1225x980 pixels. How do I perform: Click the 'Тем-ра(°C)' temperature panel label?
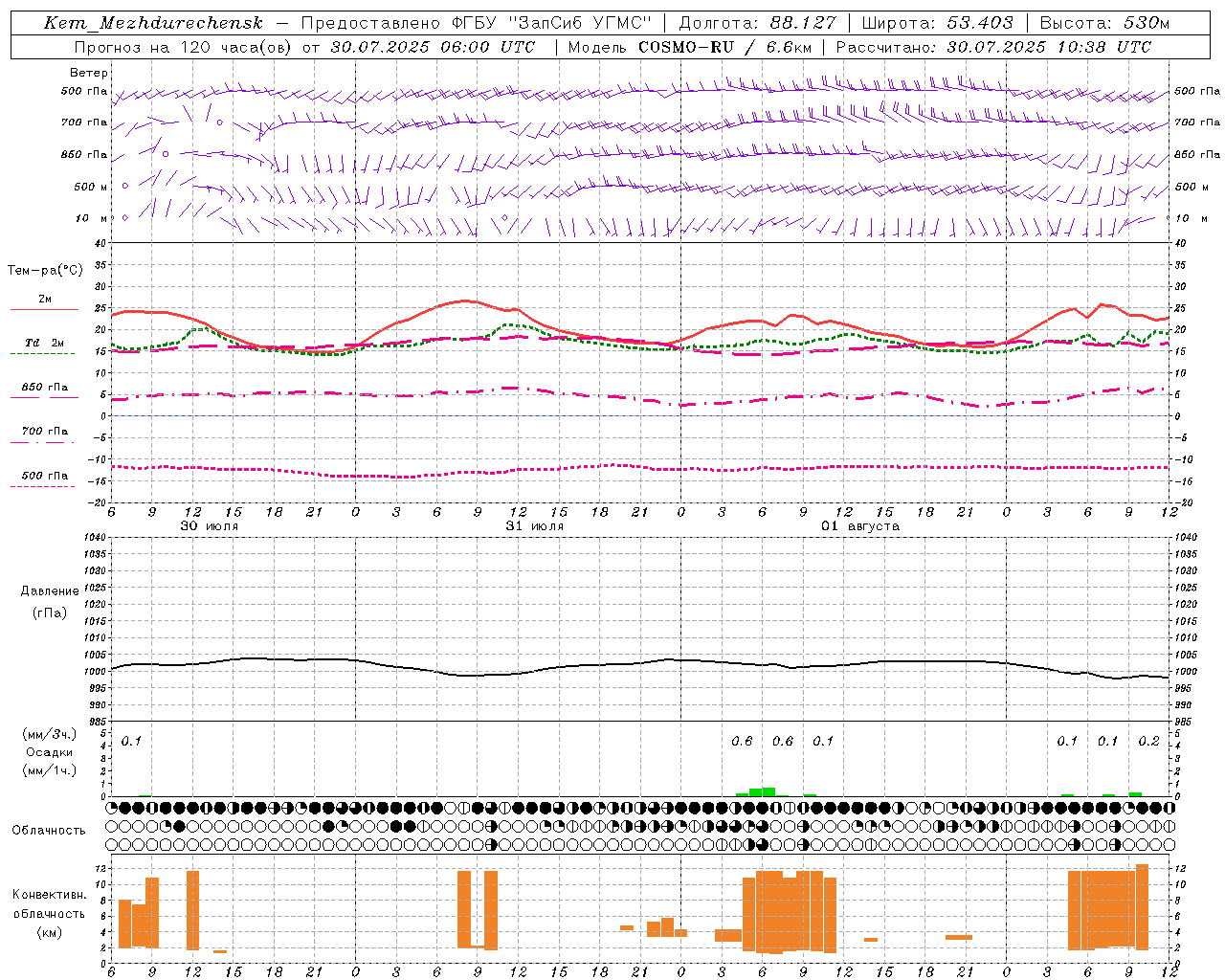pos(45,271)
